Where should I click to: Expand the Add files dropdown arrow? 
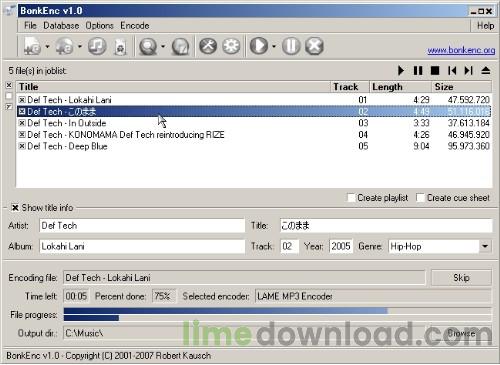tap(79, 46)
